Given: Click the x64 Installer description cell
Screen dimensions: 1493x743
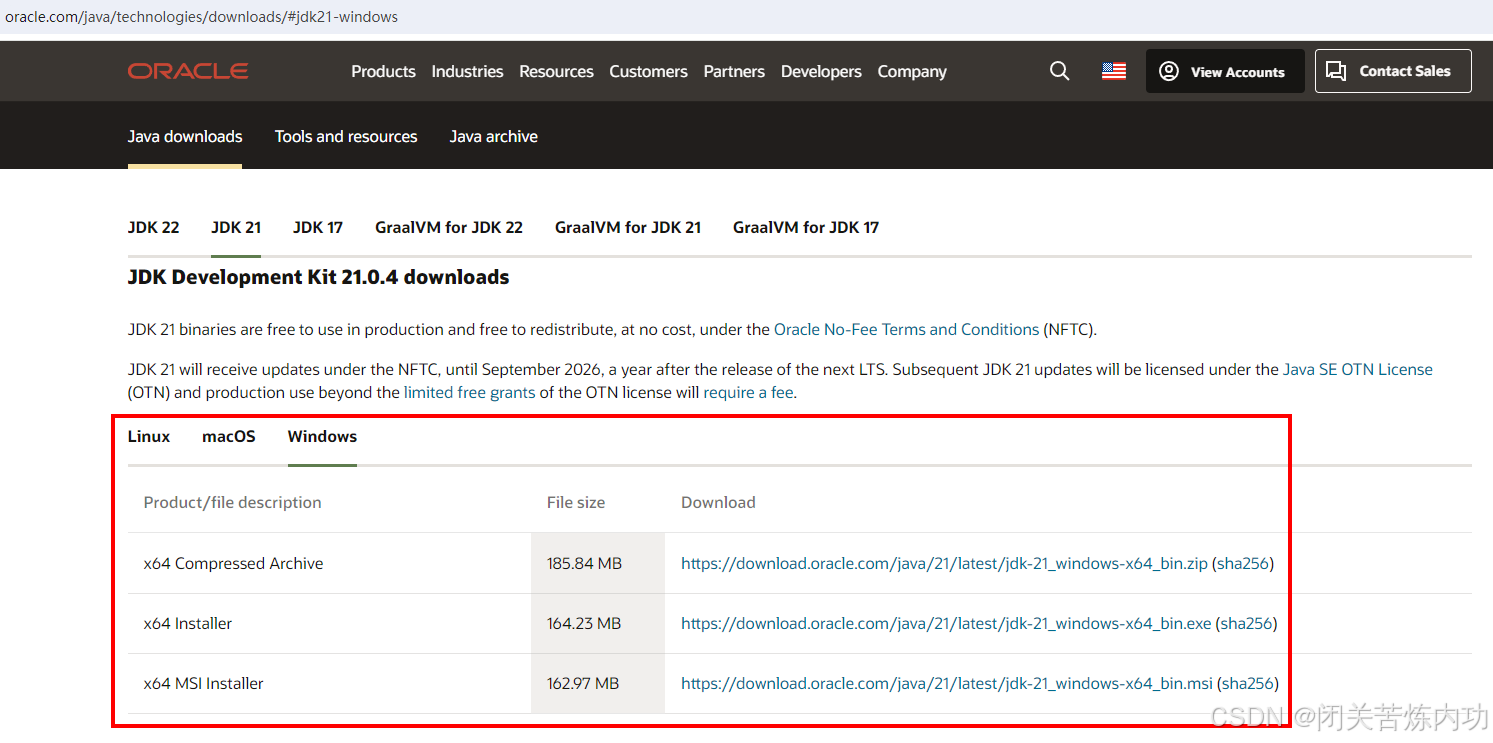Looking at the screenshot, I should point(188,623).
